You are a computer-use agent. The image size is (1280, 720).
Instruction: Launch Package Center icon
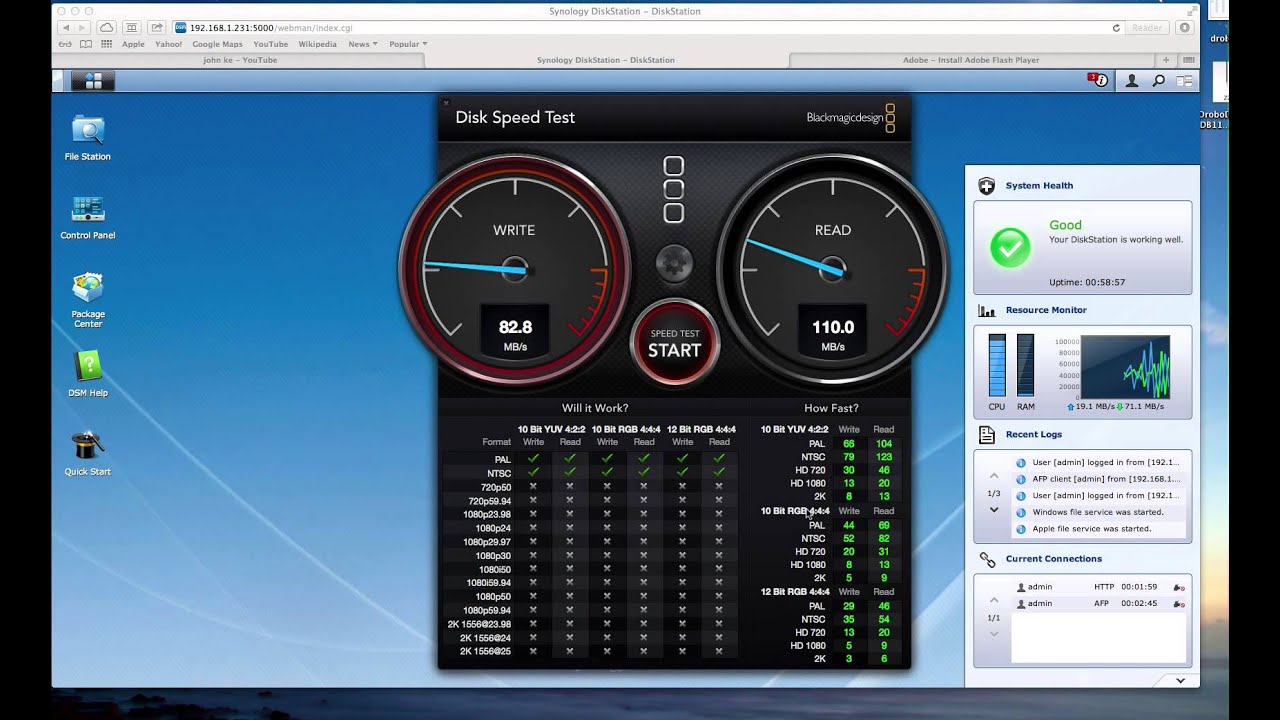point(88,299)
